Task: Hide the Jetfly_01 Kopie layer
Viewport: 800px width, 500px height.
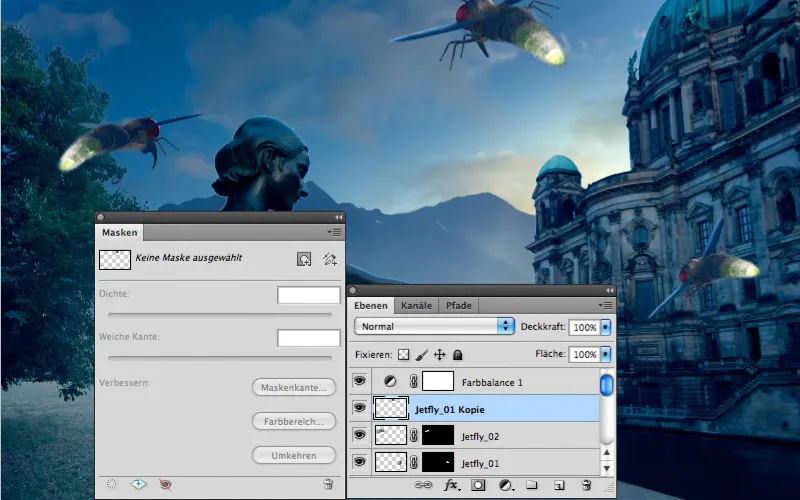Action: [360, 408]
